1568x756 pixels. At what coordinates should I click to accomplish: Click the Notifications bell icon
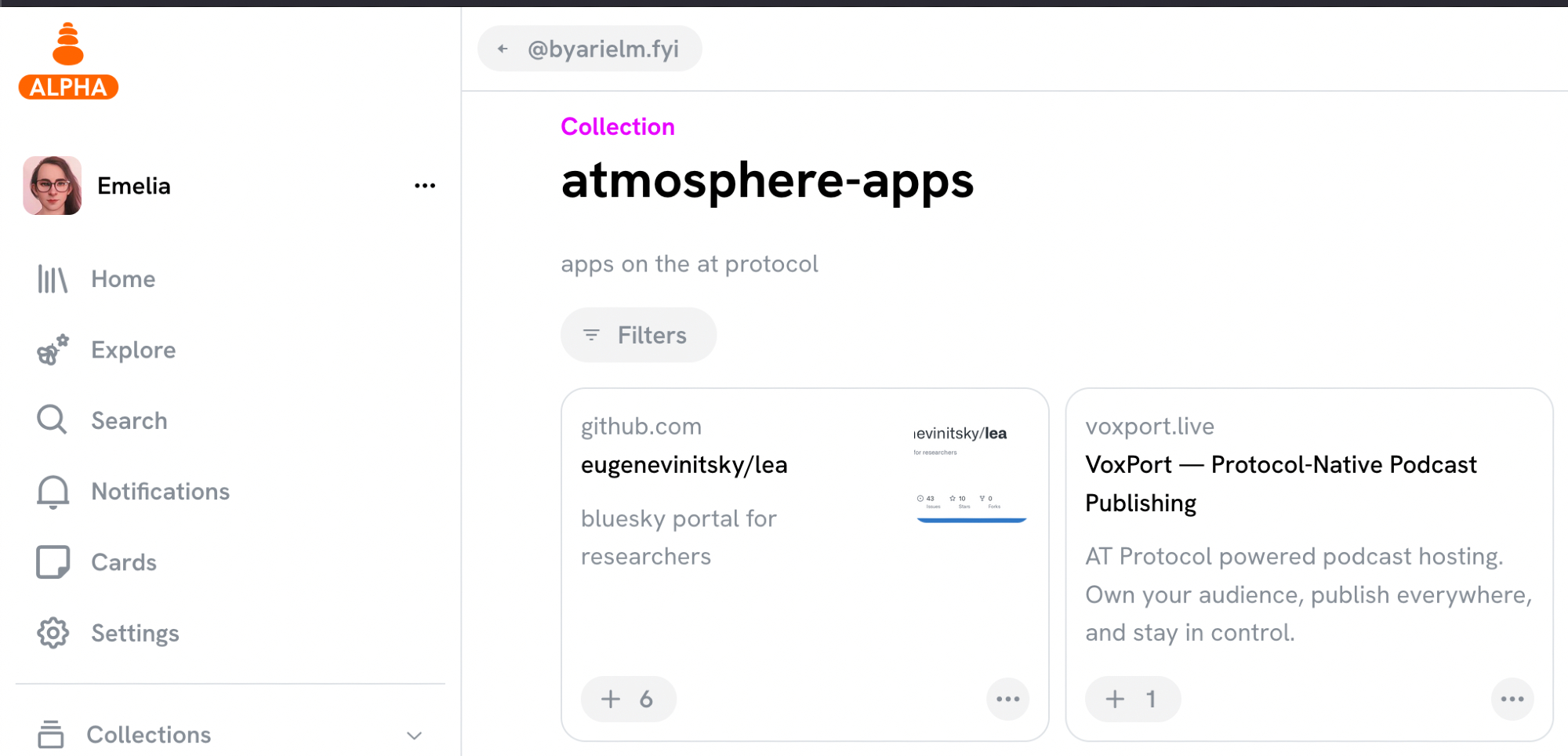coord(53,492)
